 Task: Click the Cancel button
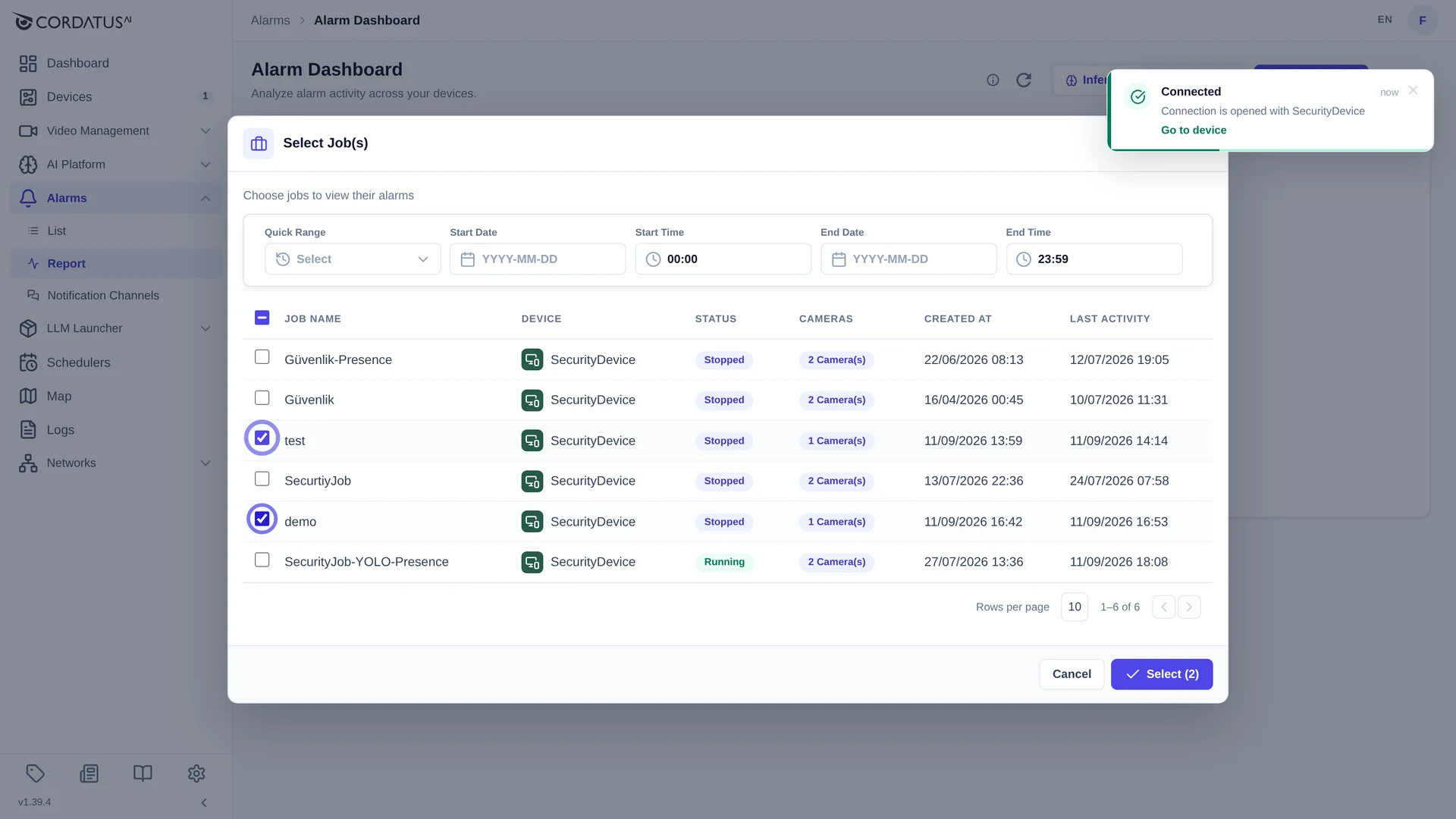click(1072, 674)
